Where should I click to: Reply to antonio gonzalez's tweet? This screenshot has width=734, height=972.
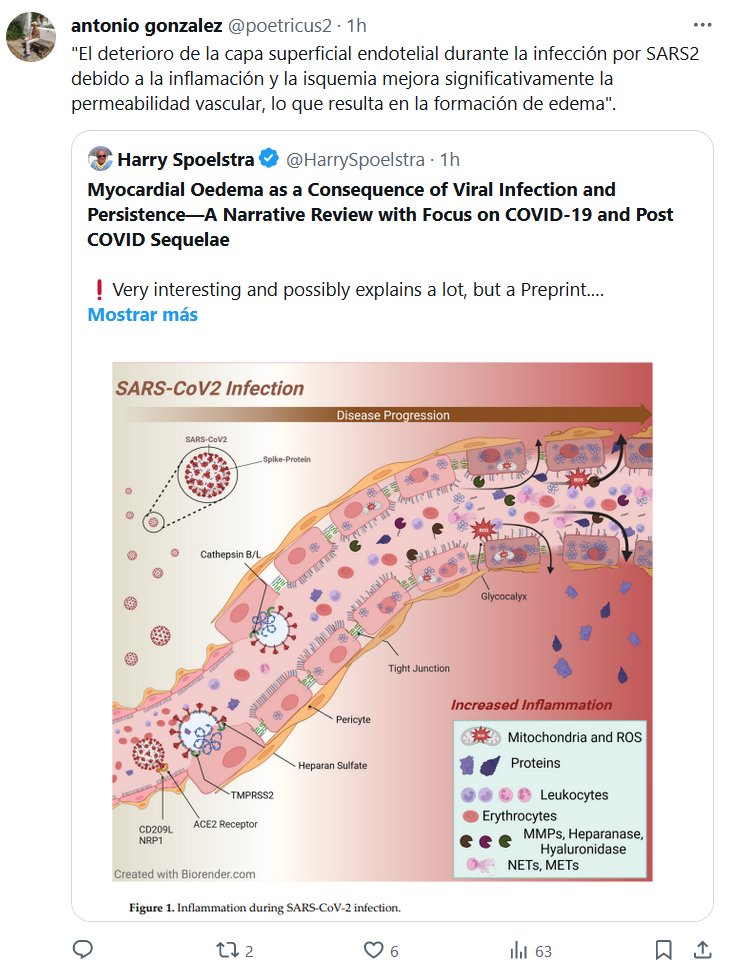pos(83,949)
